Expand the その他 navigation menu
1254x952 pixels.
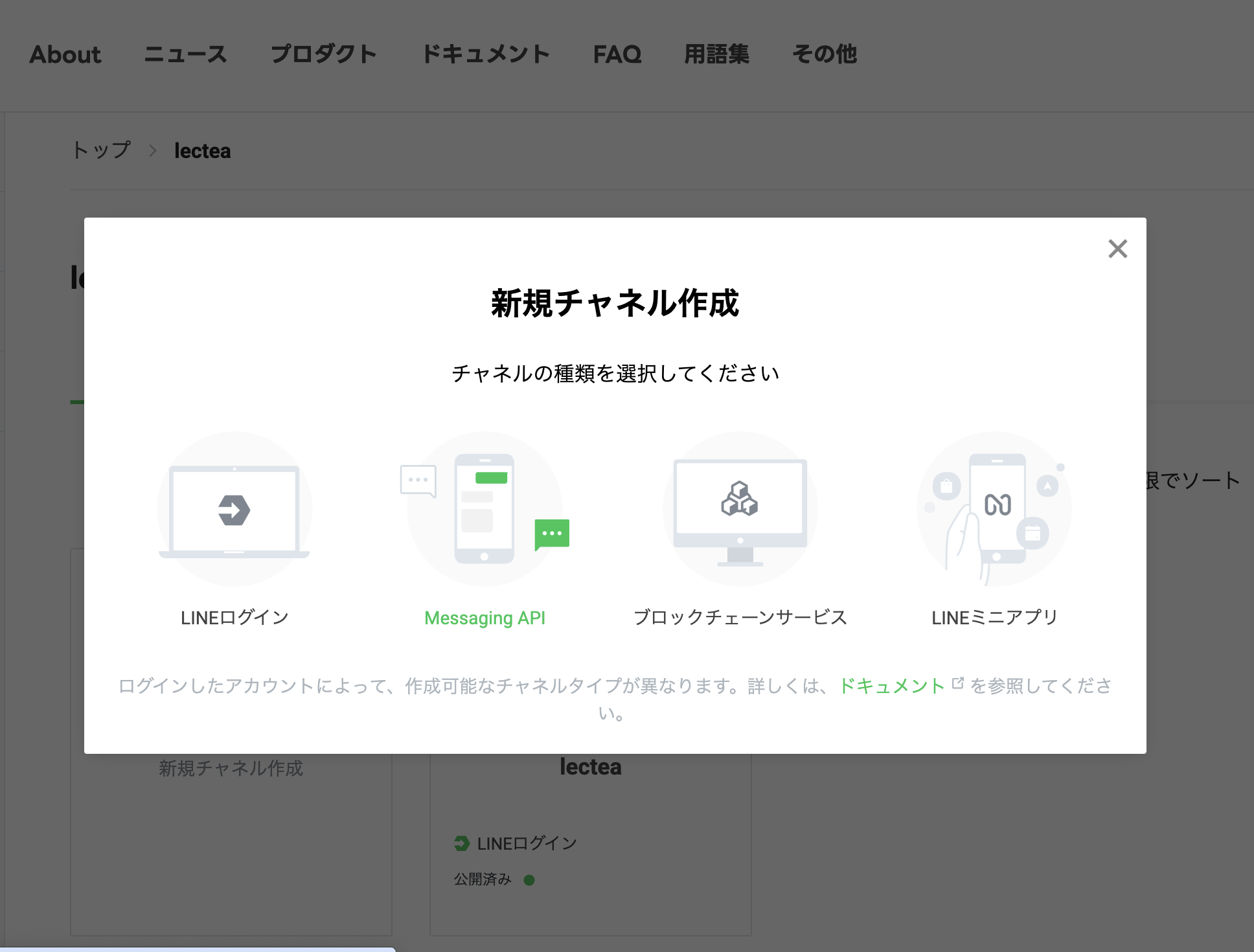[824, 54]
